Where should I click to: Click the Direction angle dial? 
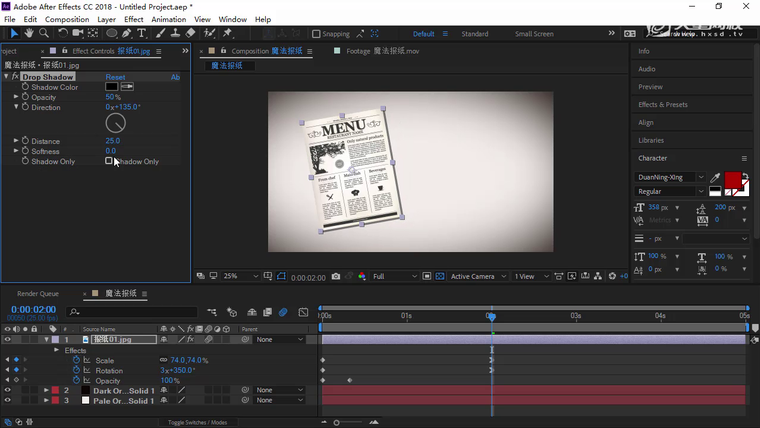point(116,123)
